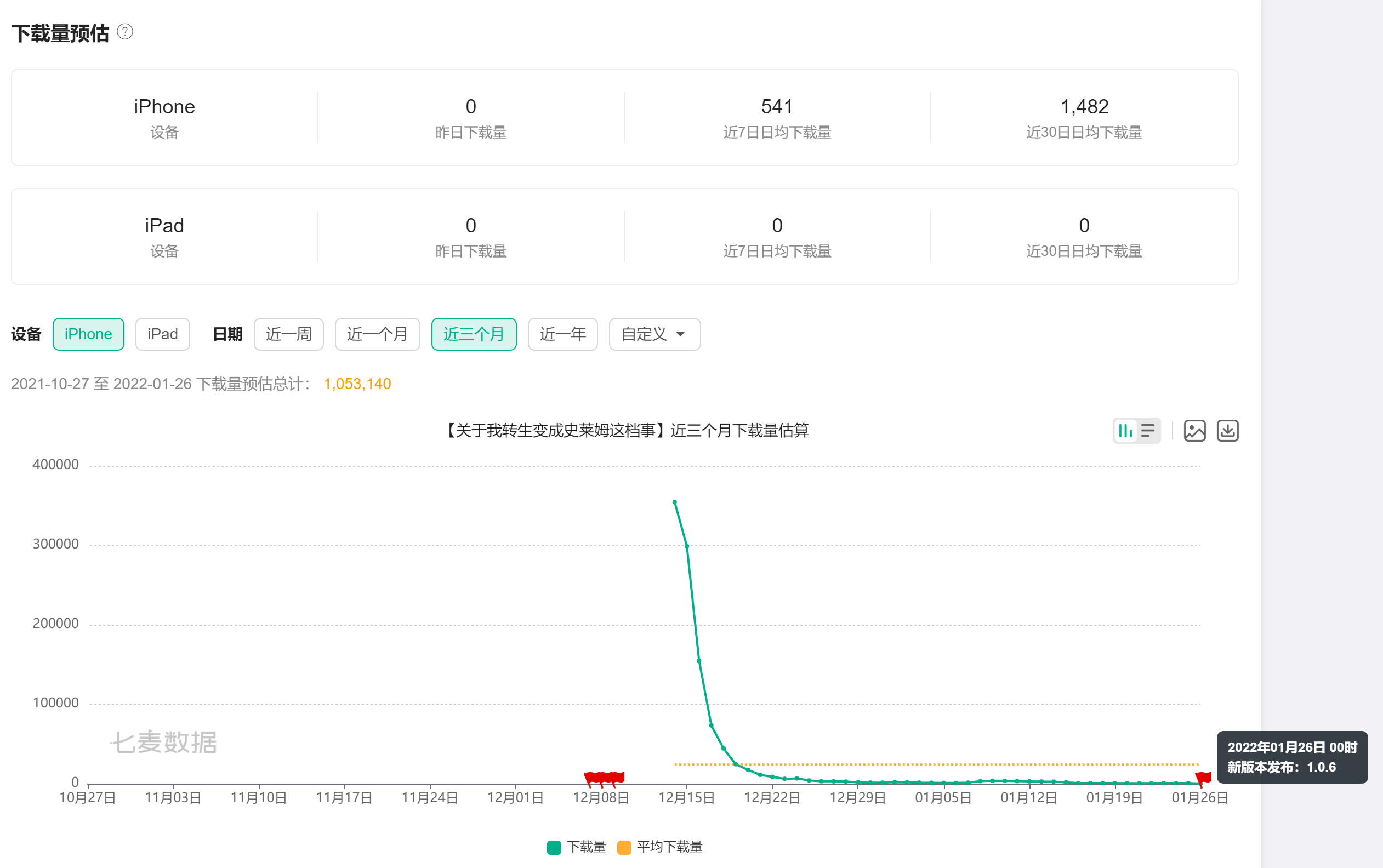This screenshot has height=868, width=1383.
Task: Click the 新版本发布 1.0.6 tooltip
Action: [1291, 757]
